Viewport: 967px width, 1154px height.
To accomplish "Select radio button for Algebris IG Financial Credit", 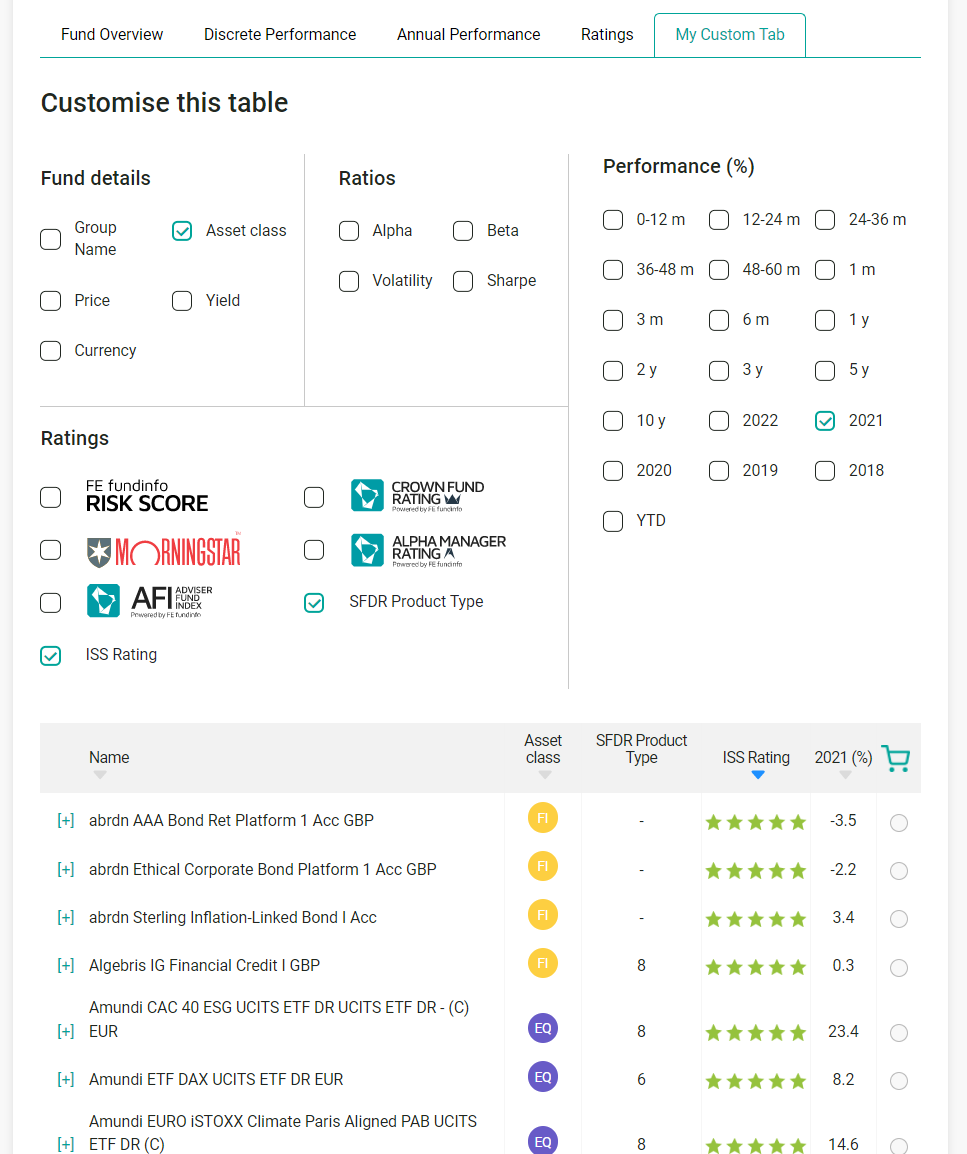I will (x=899, y=967).
